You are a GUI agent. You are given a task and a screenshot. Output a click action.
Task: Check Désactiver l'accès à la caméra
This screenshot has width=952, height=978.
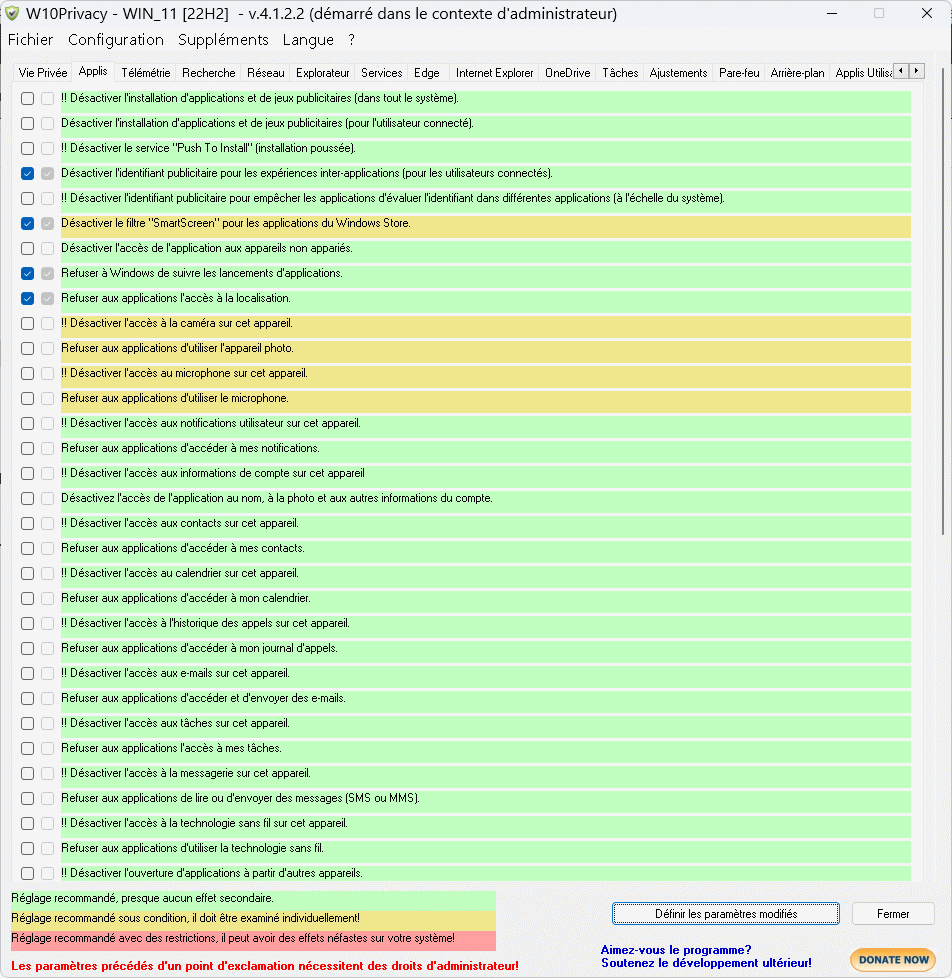point(27,323)
